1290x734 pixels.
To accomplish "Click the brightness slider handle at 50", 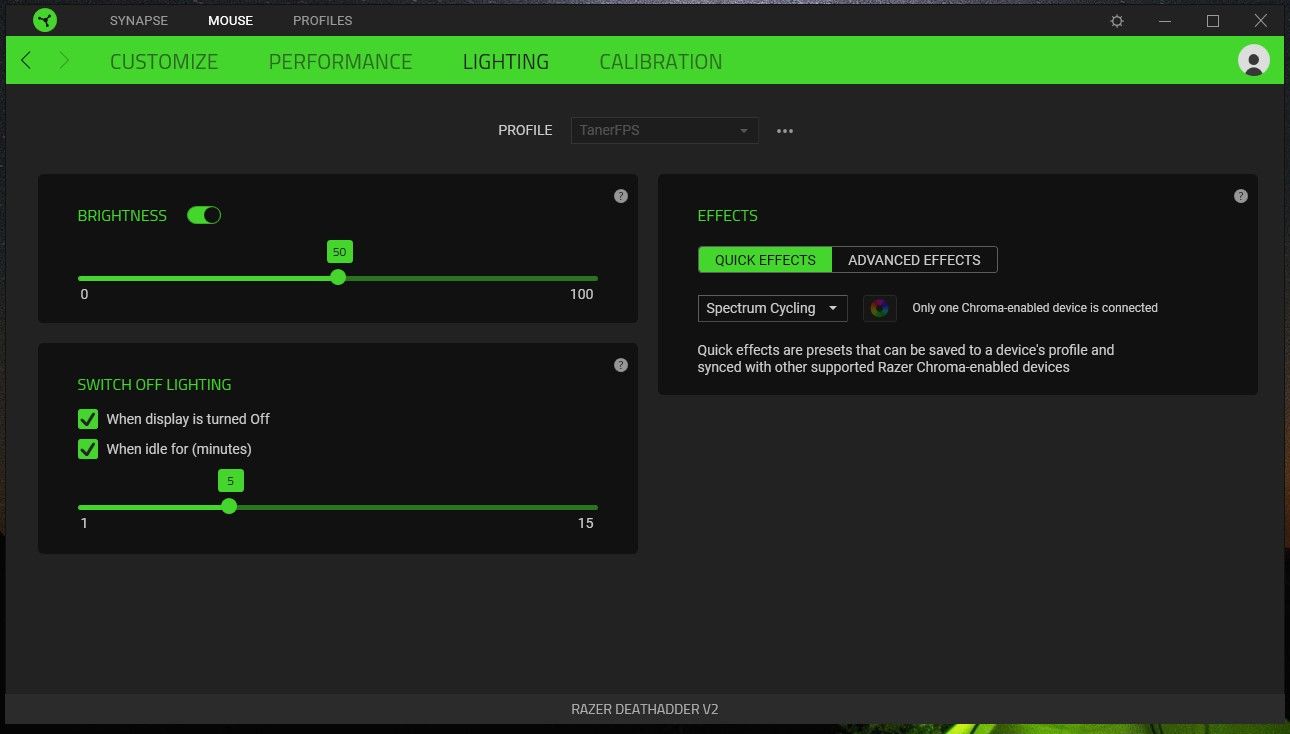I will tap(338, 277).
